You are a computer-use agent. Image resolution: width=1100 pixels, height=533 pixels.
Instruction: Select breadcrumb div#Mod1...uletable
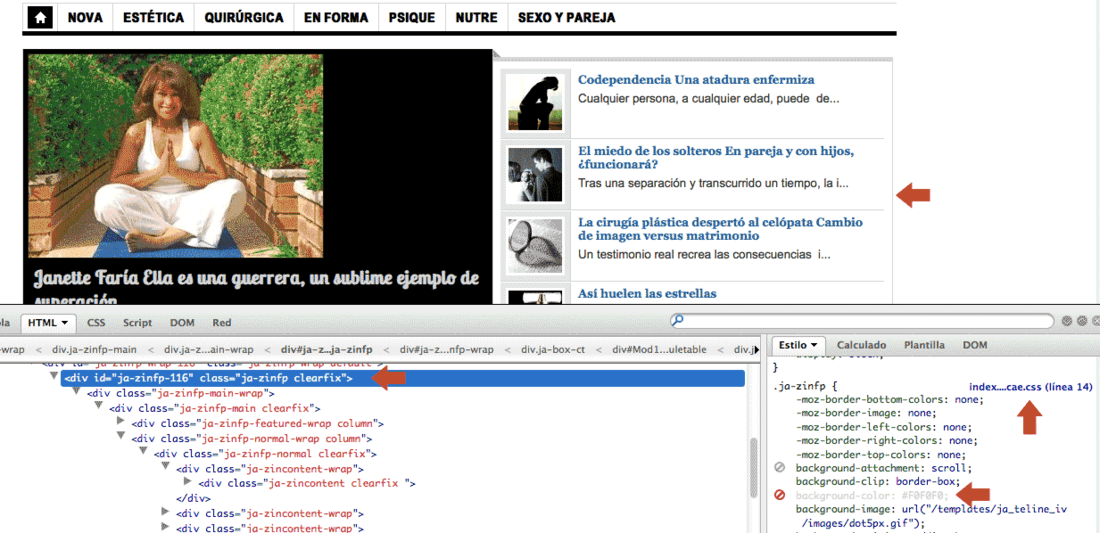pyautogui.click(x=659, y=349)
